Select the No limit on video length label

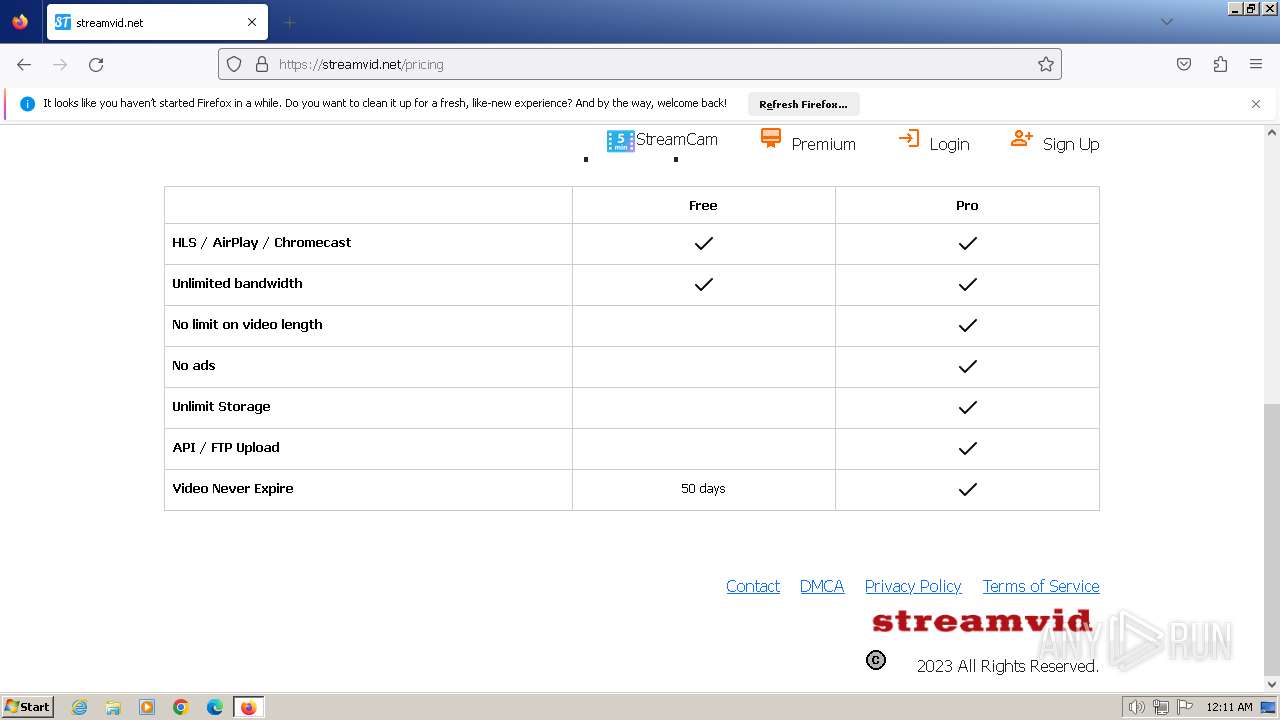click(247, 324)
